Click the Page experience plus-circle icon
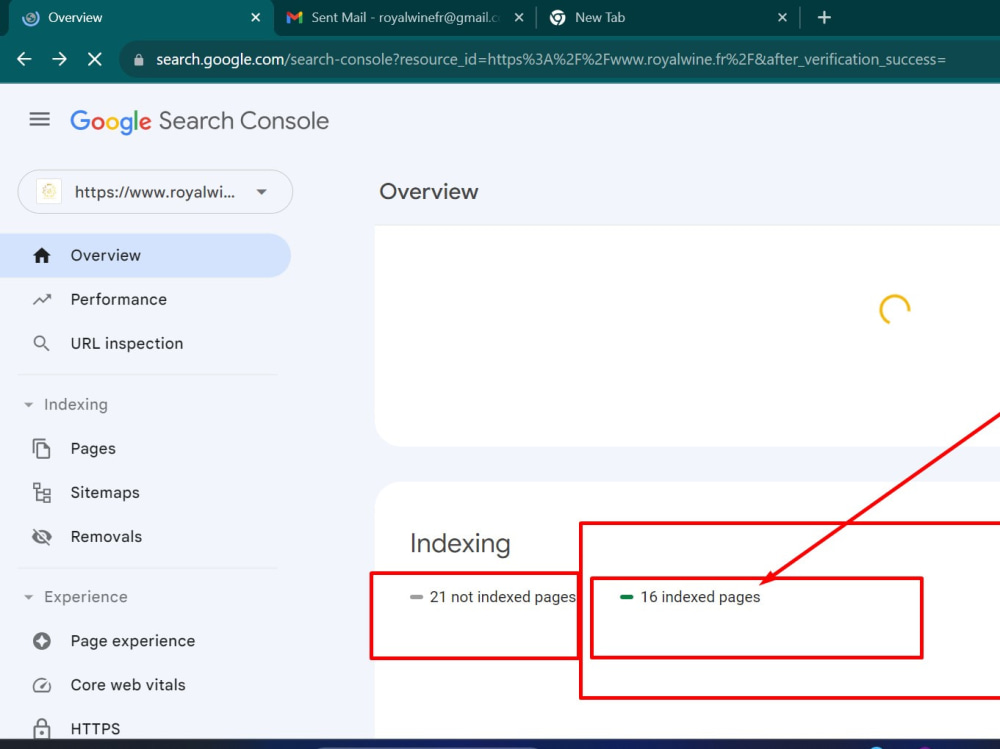 (x=42, y=641)
